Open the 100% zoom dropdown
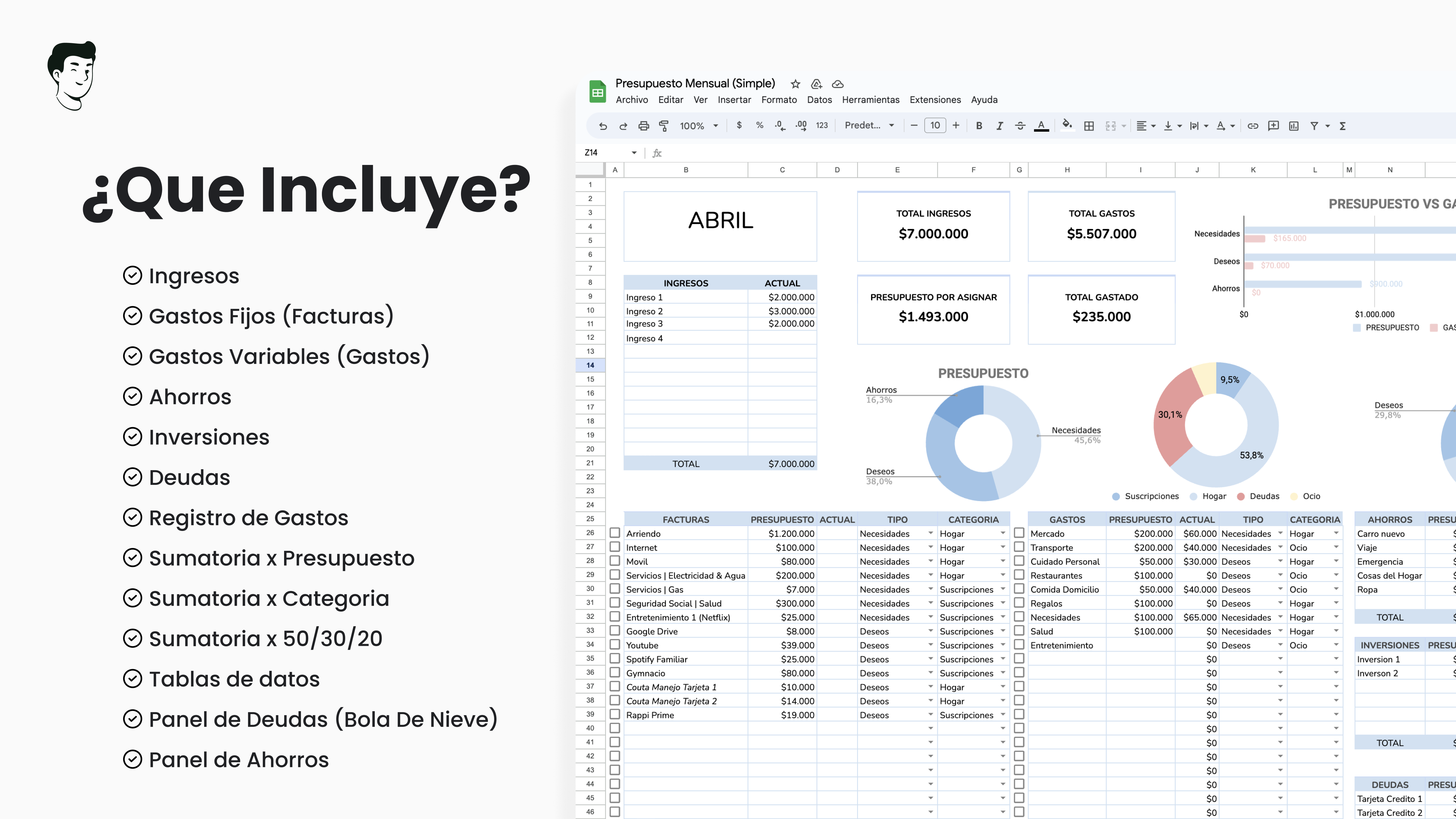Screen dimensions: 1456x819 pyautogui.click(x=699, y=125)
